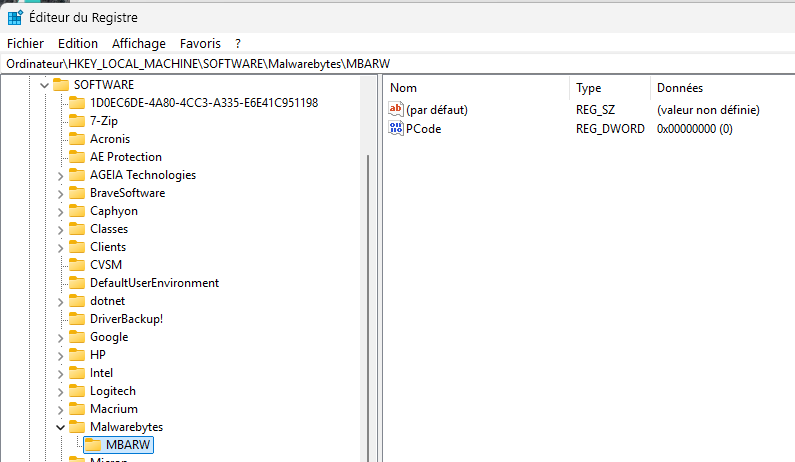Click the Classes folder icon
The image size is (795, 462).
coord(77,229)
